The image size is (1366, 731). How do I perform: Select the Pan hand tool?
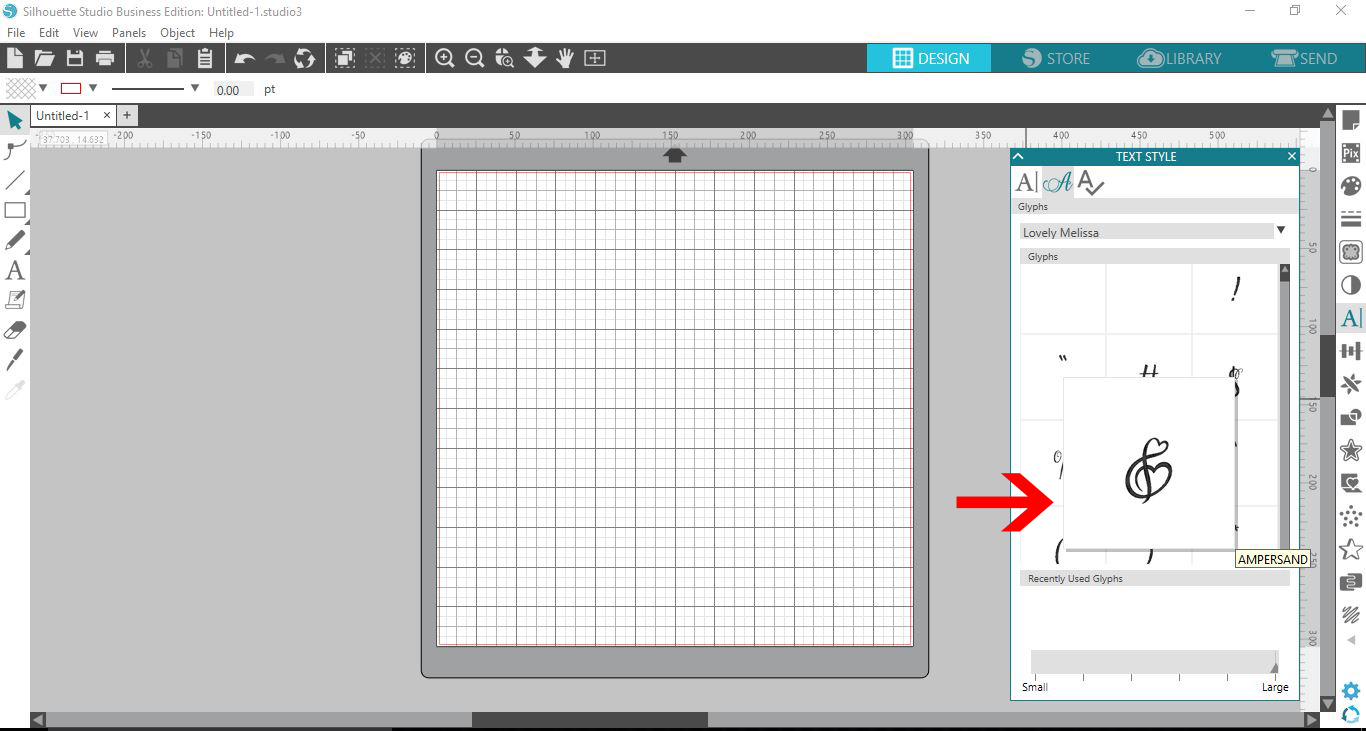click(x=565, y=58)
